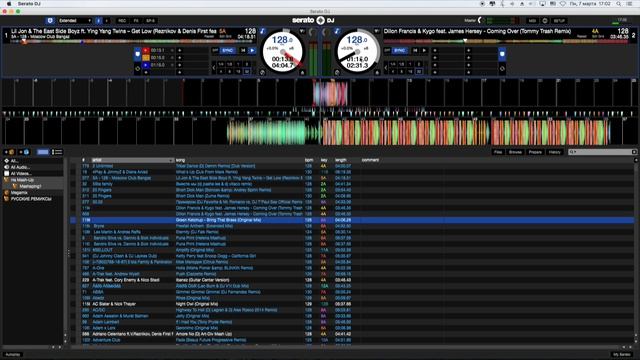Select the Megamix crate
Viewport: 640px width, 360px height.
coord(19,193)
